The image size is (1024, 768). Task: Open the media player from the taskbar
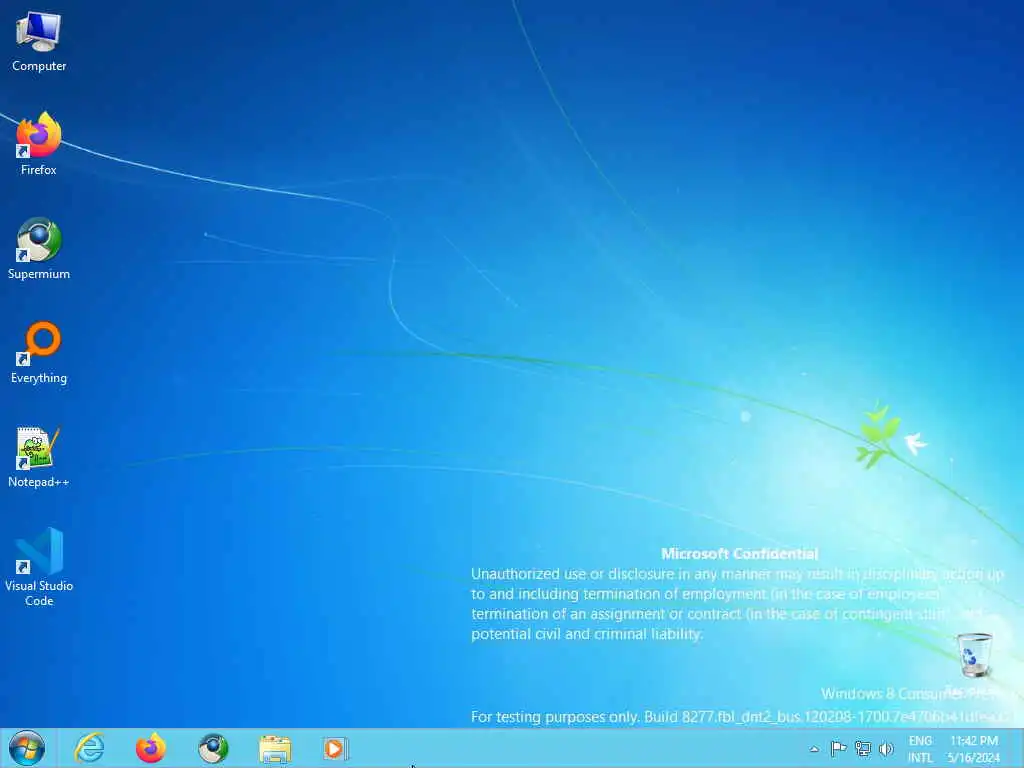pyautogui.click(x=336, y=748)
